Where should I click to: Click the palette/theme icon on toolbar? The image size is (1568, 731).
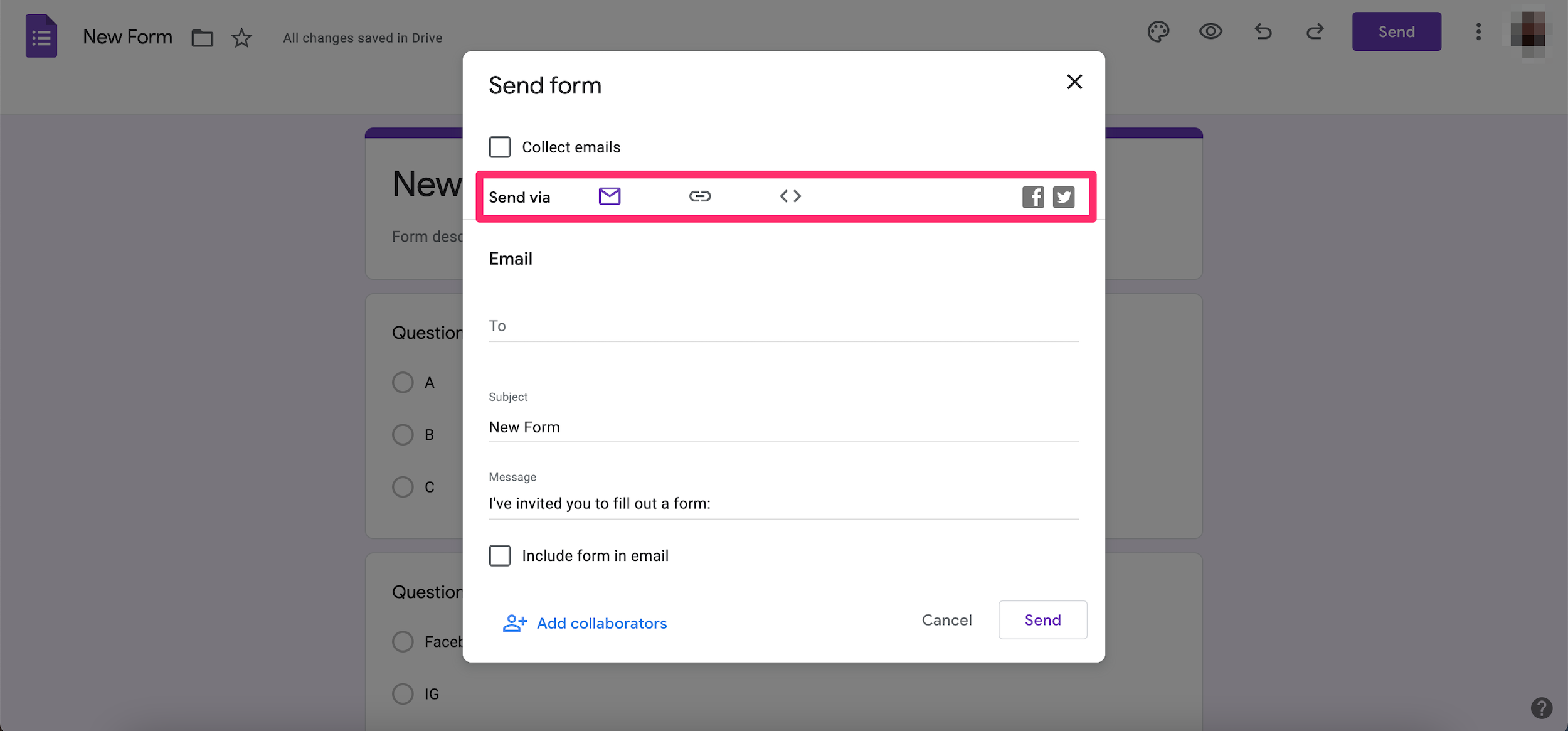point(1158,31)
